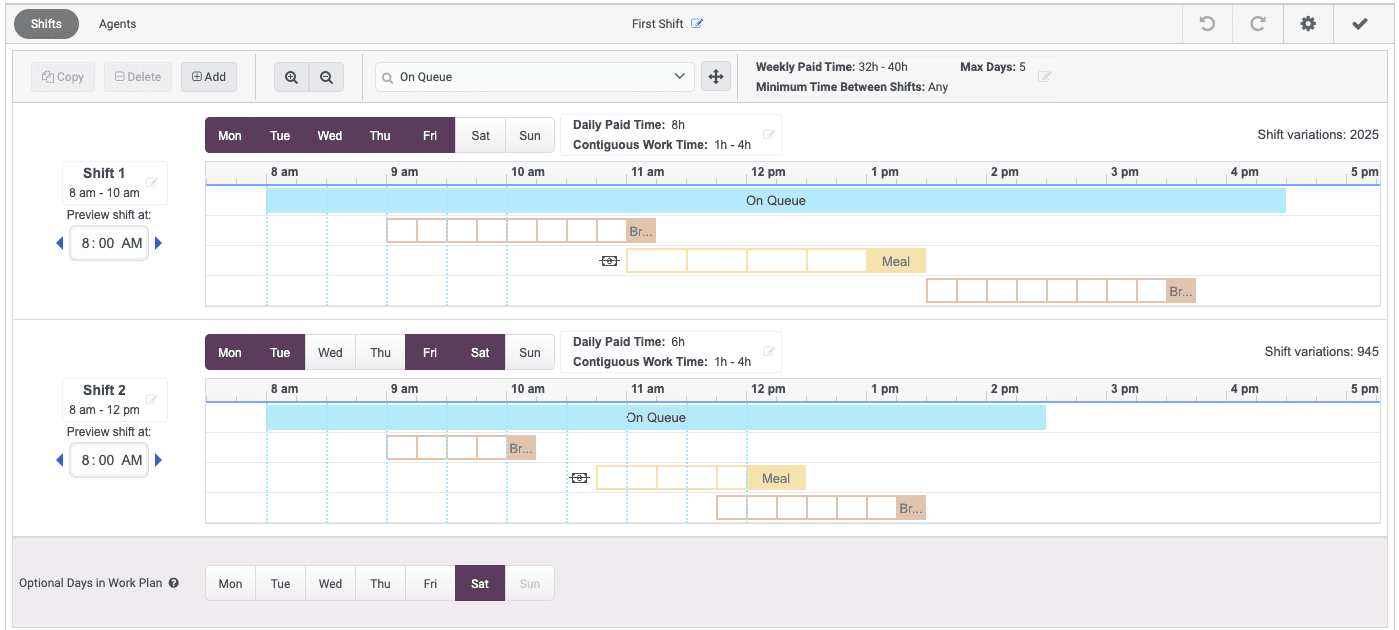The image size is (1399, 630).
Task: Zoom out on the shift timeline
Action: (x=326, y=76)
